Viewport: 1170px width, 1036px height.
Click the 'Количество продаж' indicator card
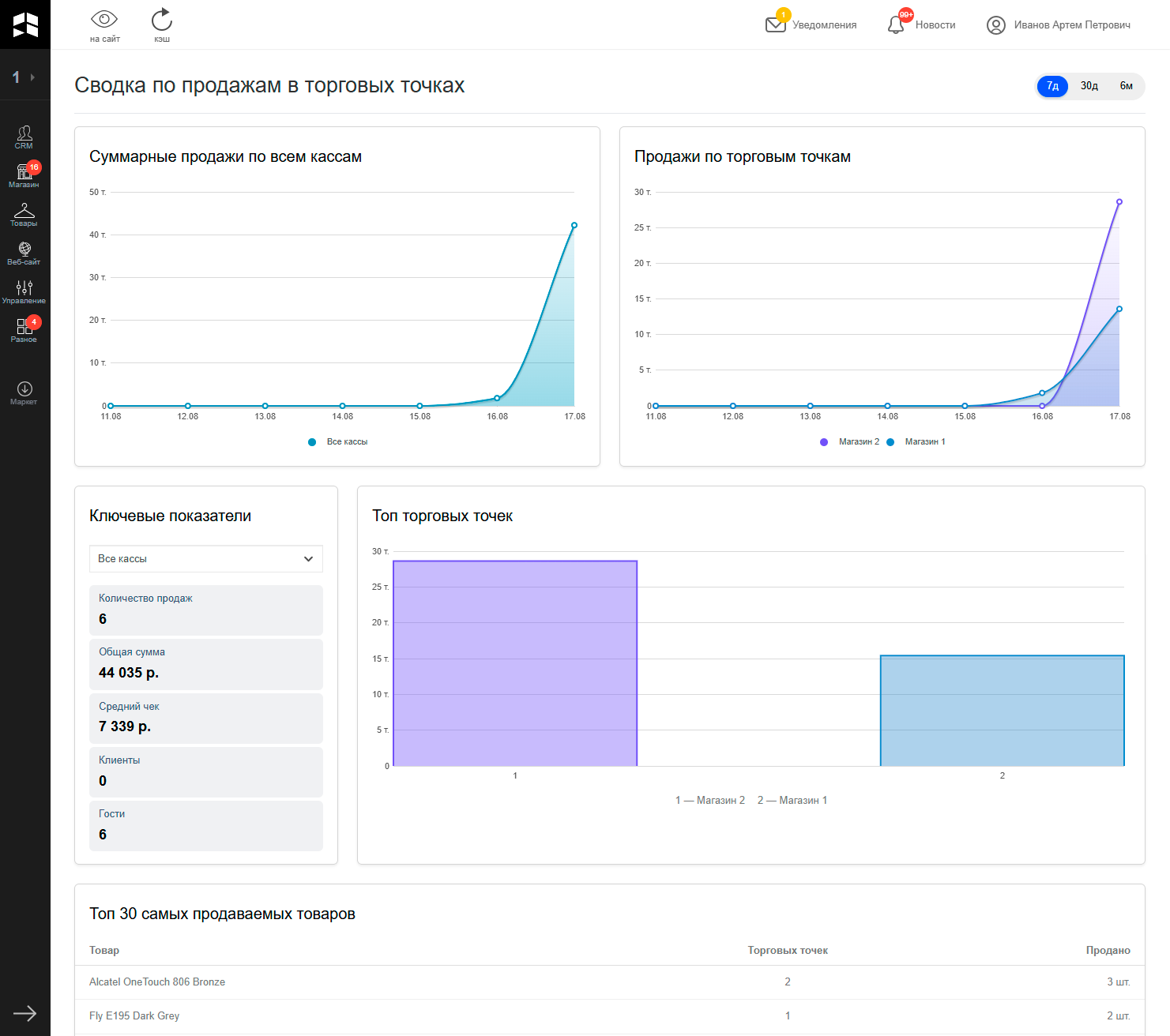pos(206,610)
